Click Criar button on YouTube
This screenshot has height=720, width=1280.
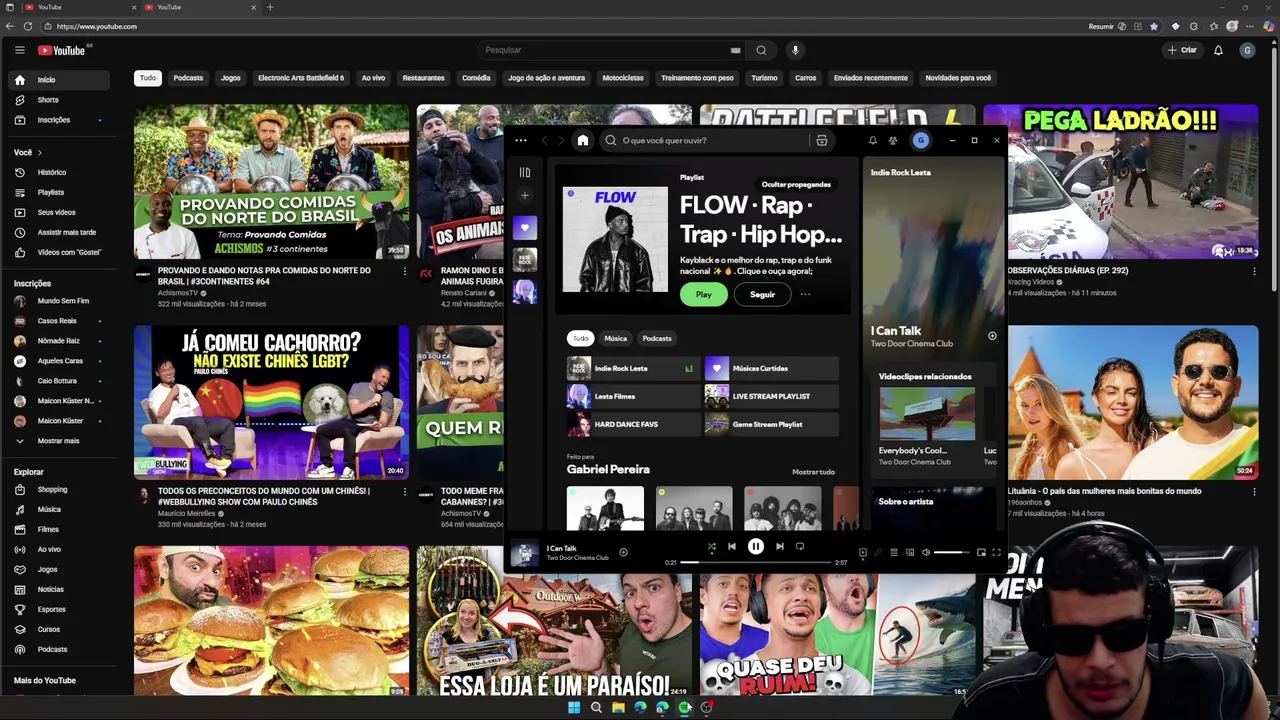[1181, 50]
